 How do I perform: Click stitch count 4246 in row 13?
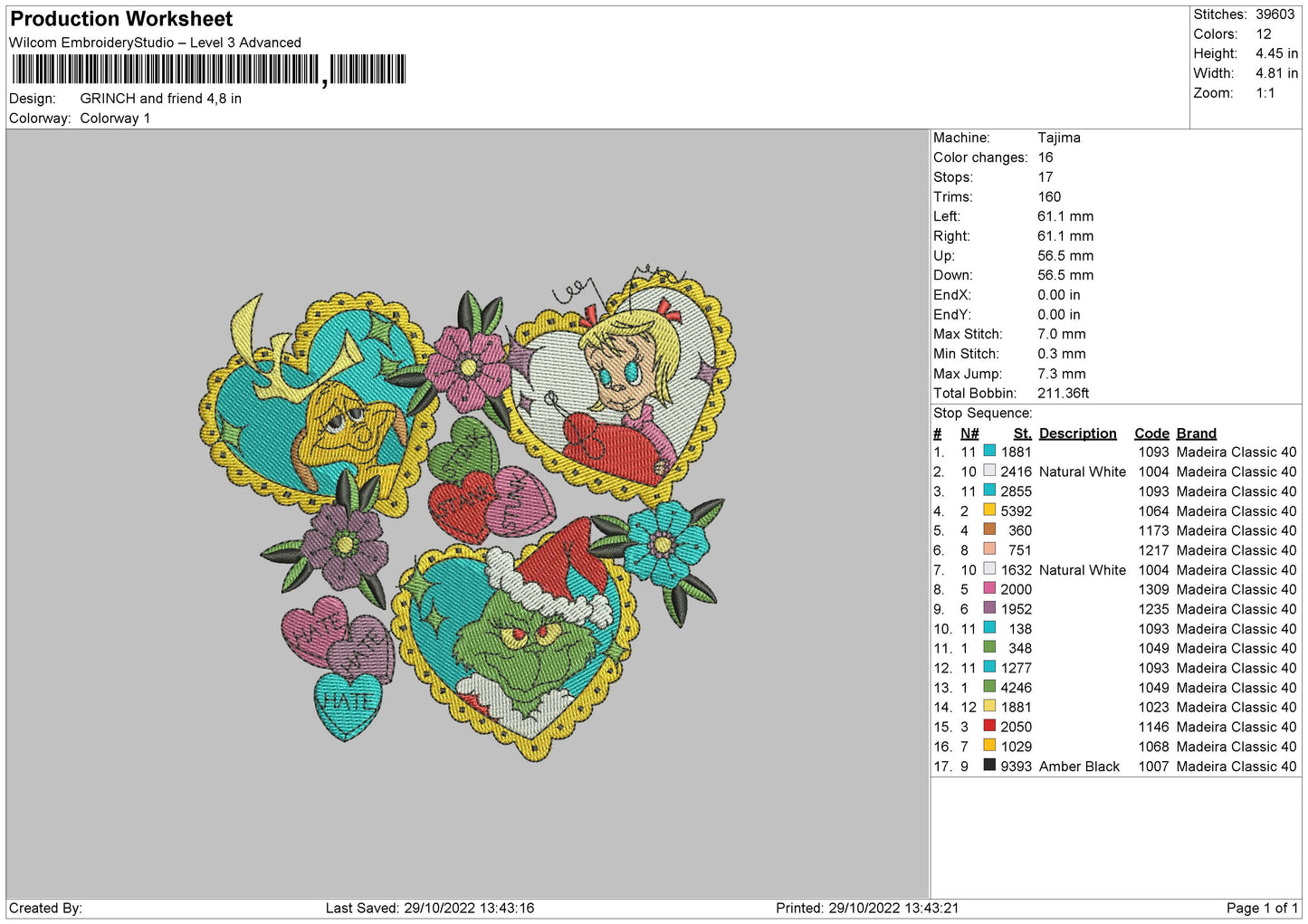coord(1016,688)
